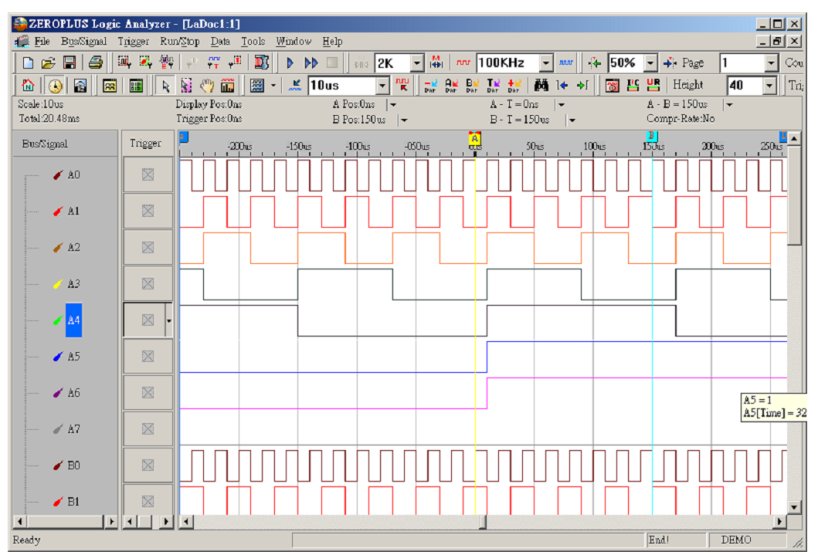
Task: Toggle trigger condition for A2
Action: point(148,247)
